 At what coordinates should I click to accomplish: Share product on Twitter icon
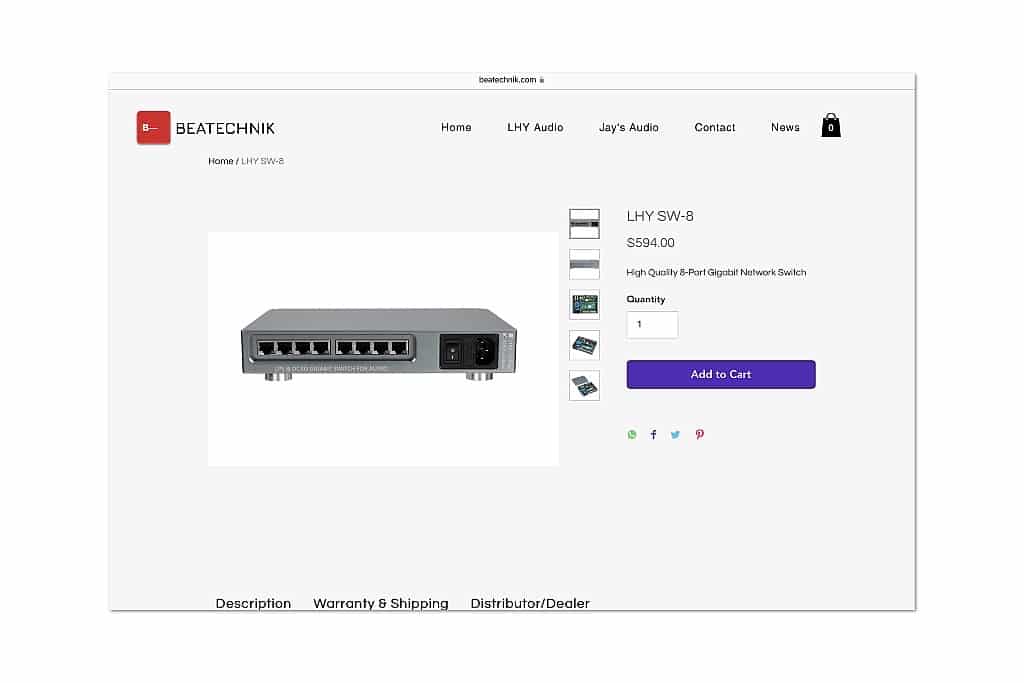675,435
